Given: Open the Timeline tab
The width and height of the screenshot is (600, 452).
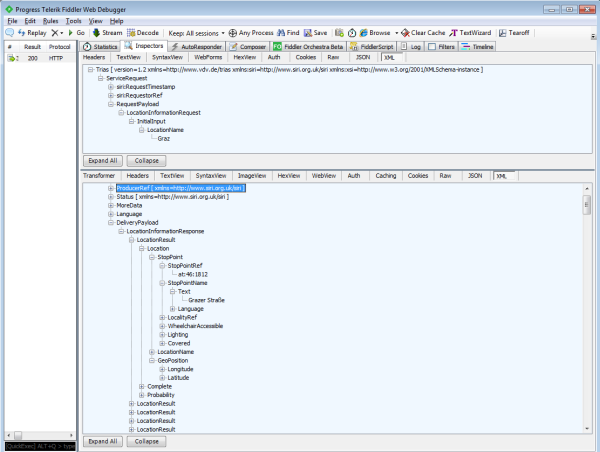Looking at the screenshot, I should 478,47.
